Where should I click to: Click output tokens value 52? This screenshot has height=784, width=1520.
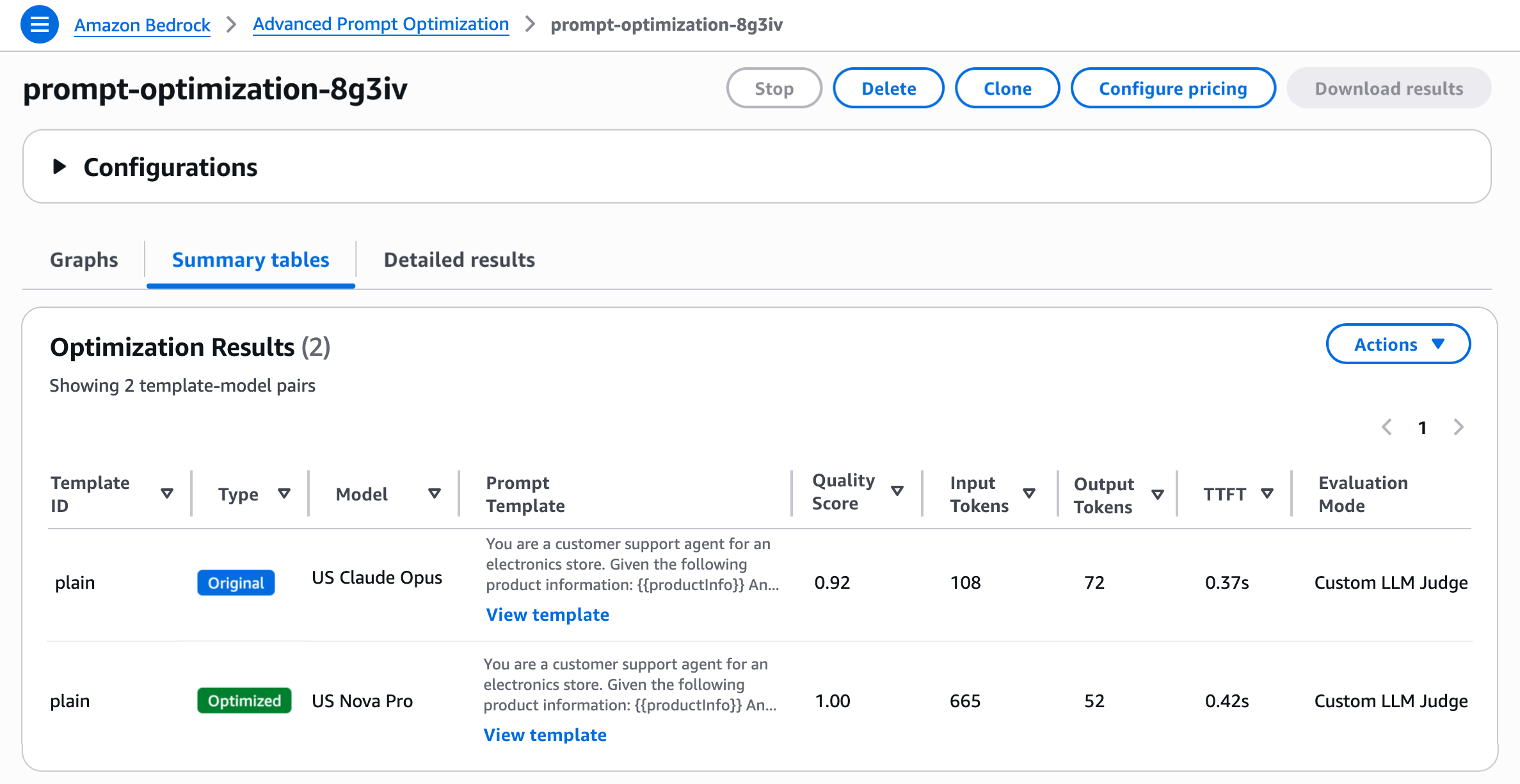tap(1094, 701)
